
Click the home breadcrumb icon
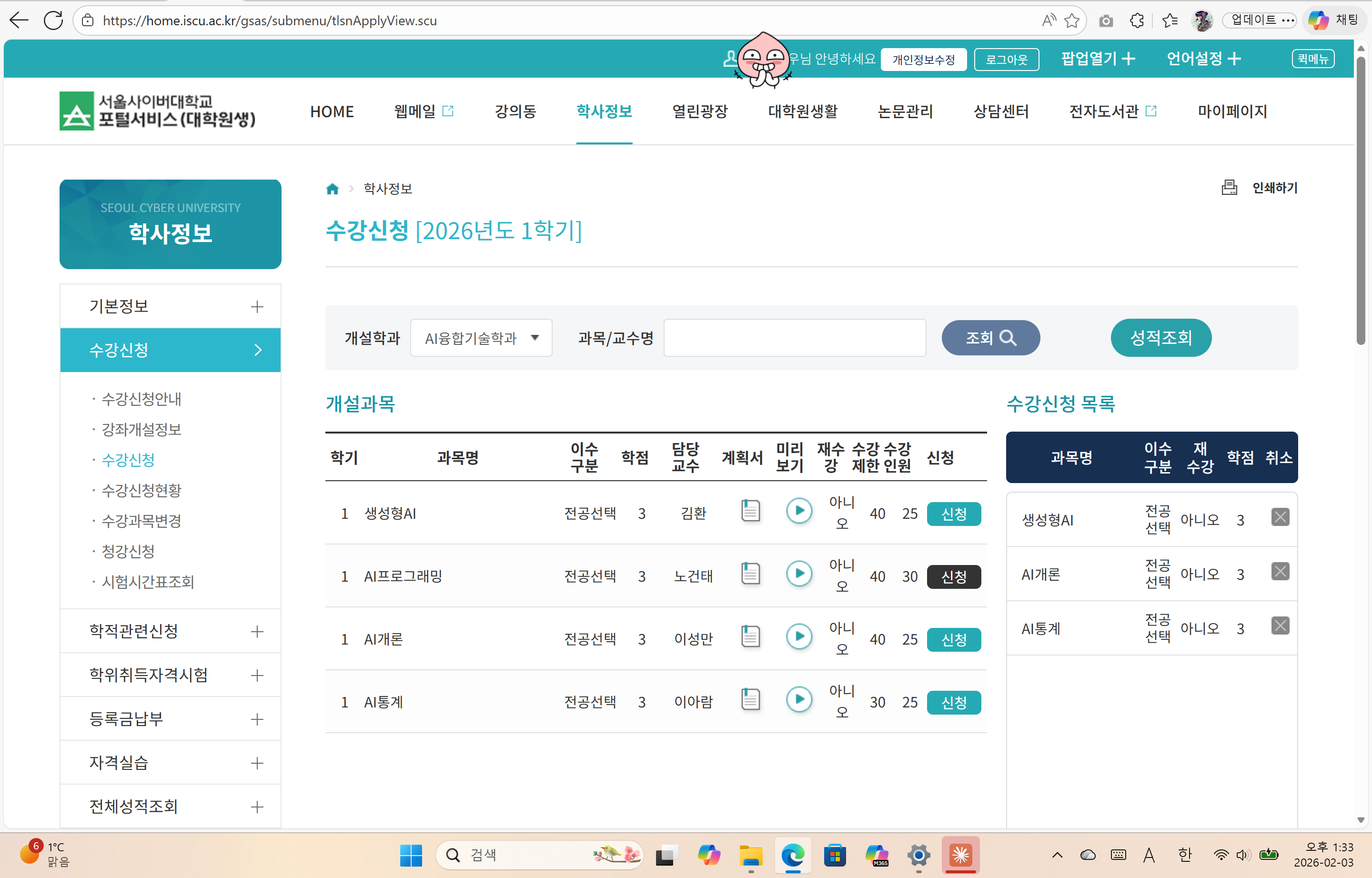coord(333,189)
